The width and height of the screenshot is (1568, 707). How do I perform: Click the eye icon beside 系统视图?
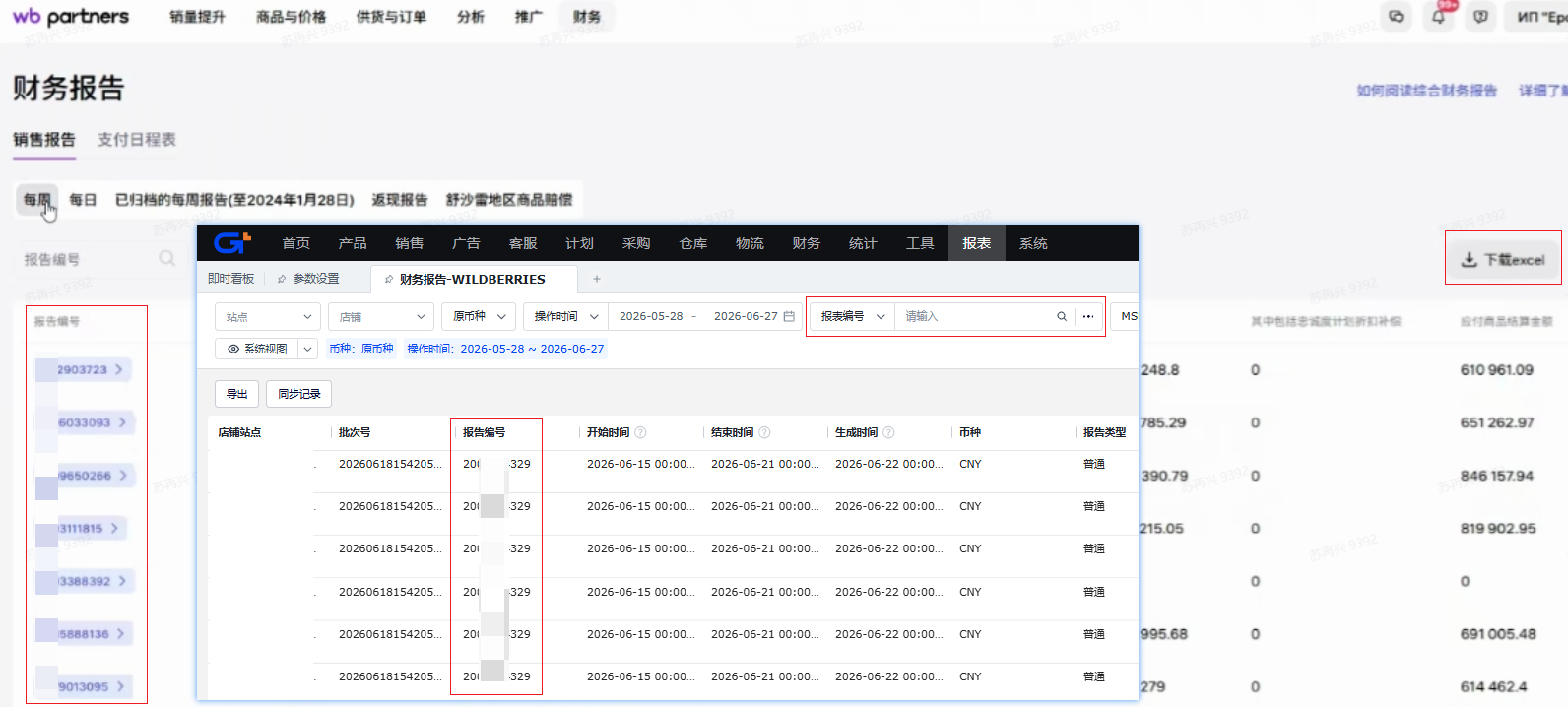pos(233,349)
